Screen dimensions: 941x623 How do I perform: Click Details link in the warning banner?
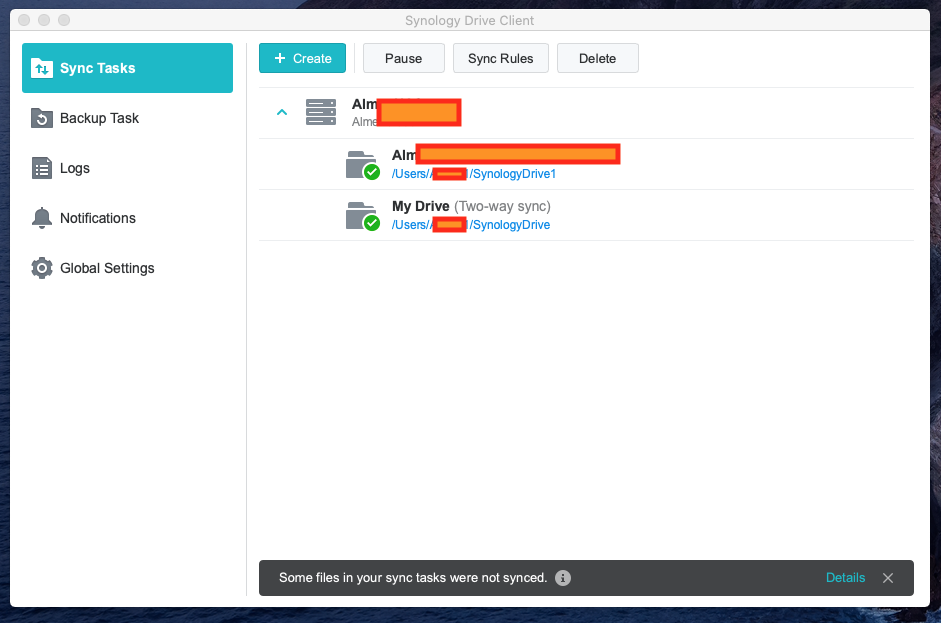point(845,578)
